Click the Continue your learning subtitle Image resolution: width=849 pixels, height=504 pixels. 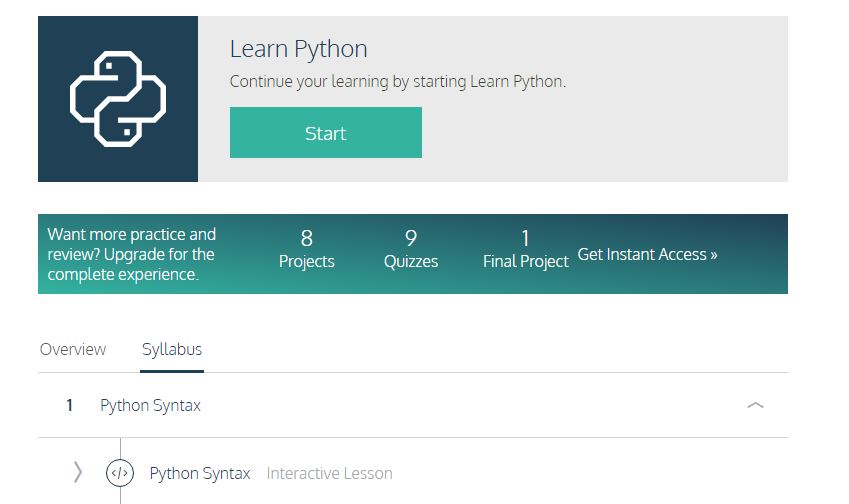point(397,81)
